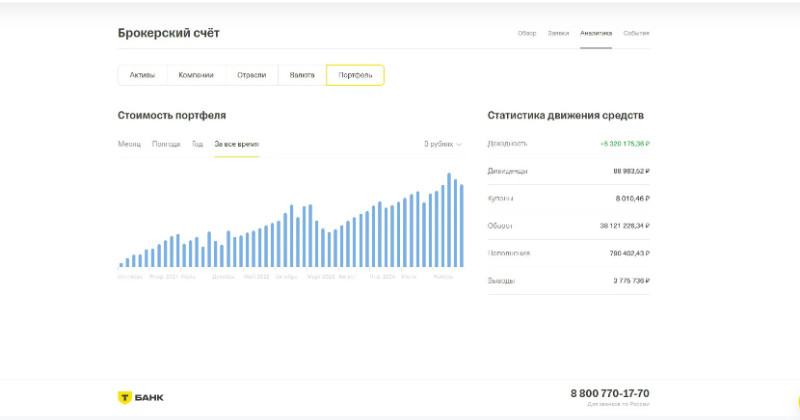800x420 pixels.
Task: Select the Год time period
Action: tap(198, 144)
